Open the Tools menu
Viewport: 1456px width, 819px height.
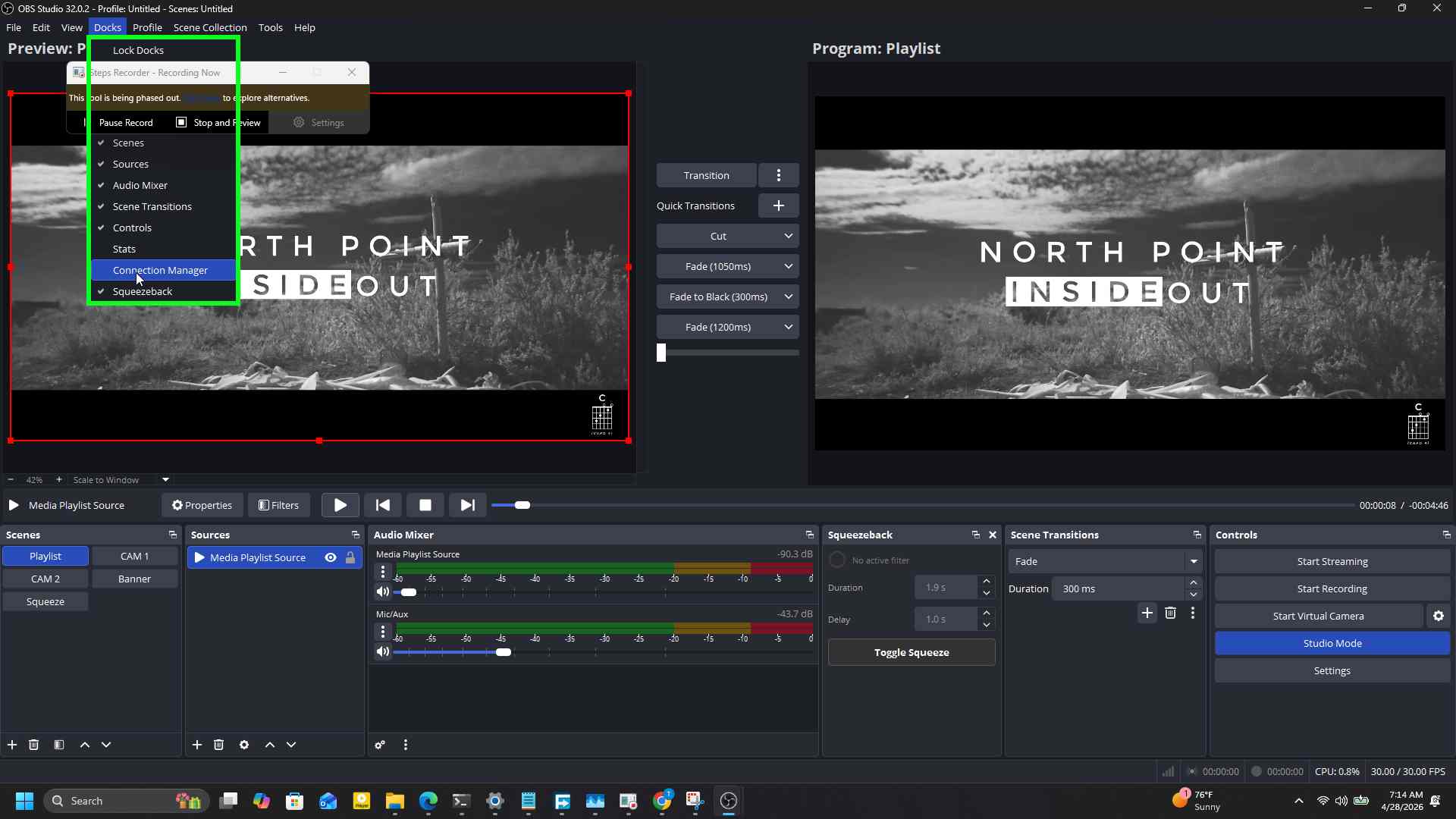tap(270, 27)
